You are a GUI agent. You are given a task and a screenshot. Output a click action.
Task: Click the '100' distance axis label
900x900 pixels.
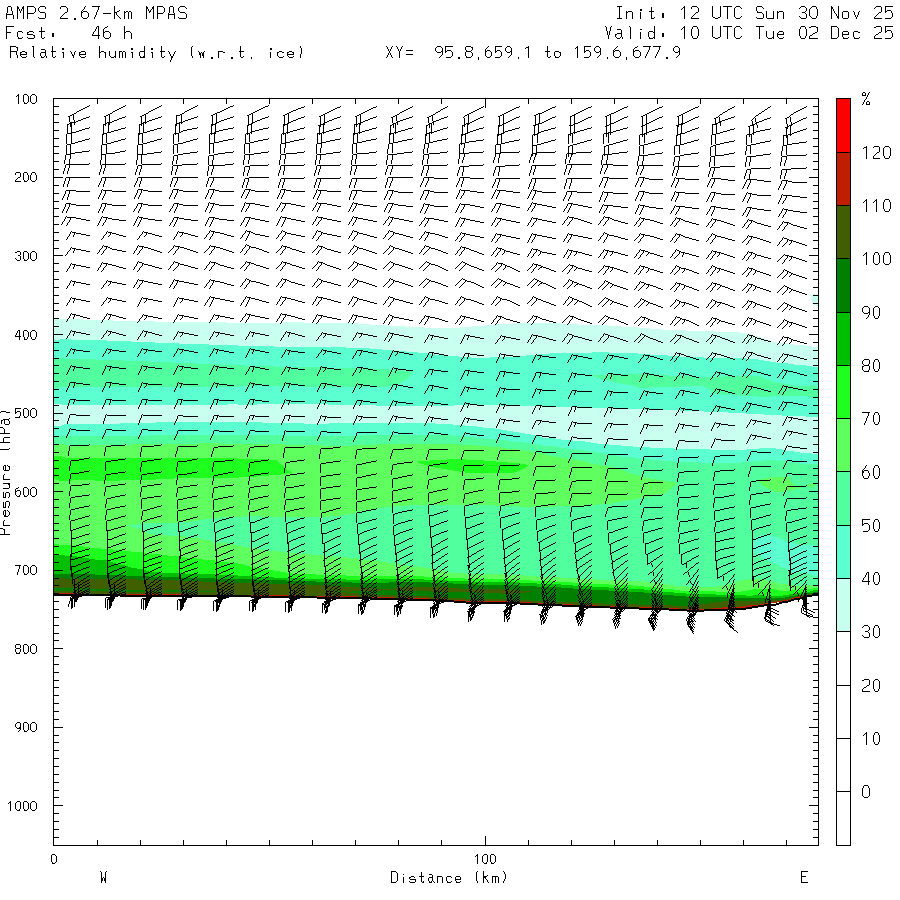pyautogui.click(x=485, y=859)
